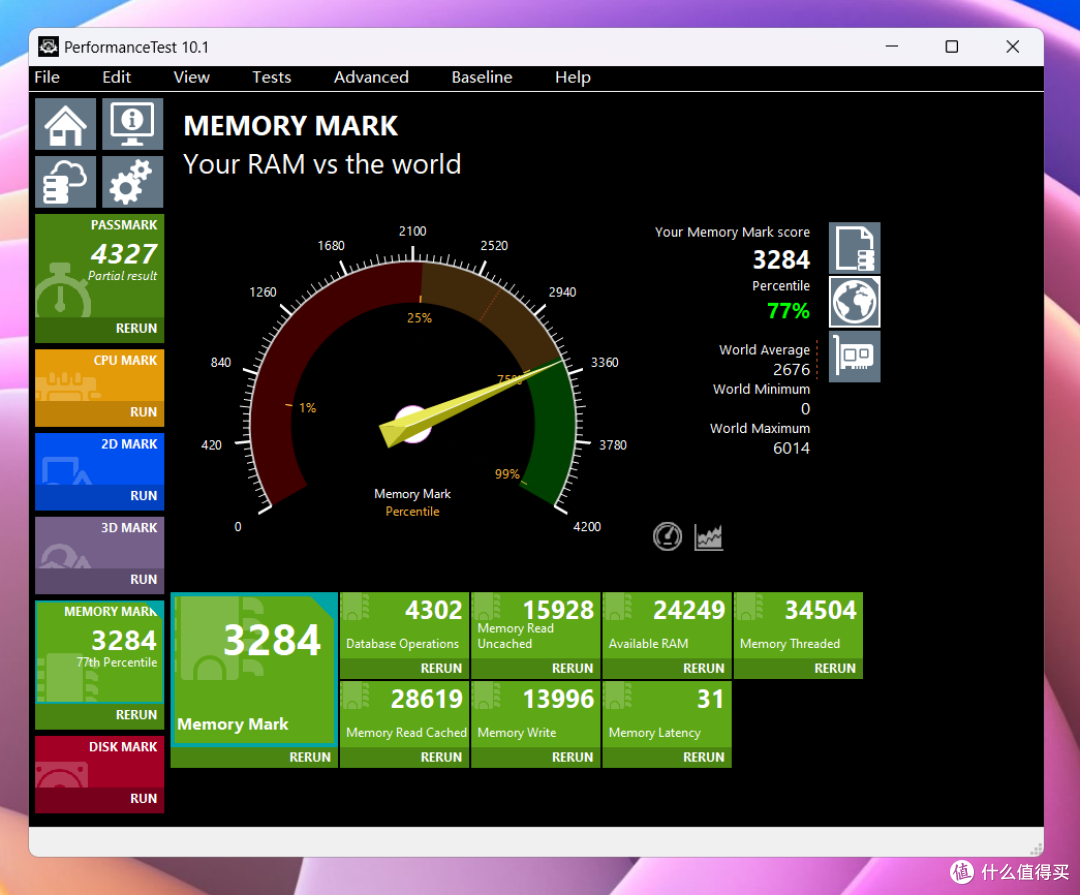Rerun the Available RAM test
Image resolution: width=1080 pixels, height=895 pixels.
(703, 668)
